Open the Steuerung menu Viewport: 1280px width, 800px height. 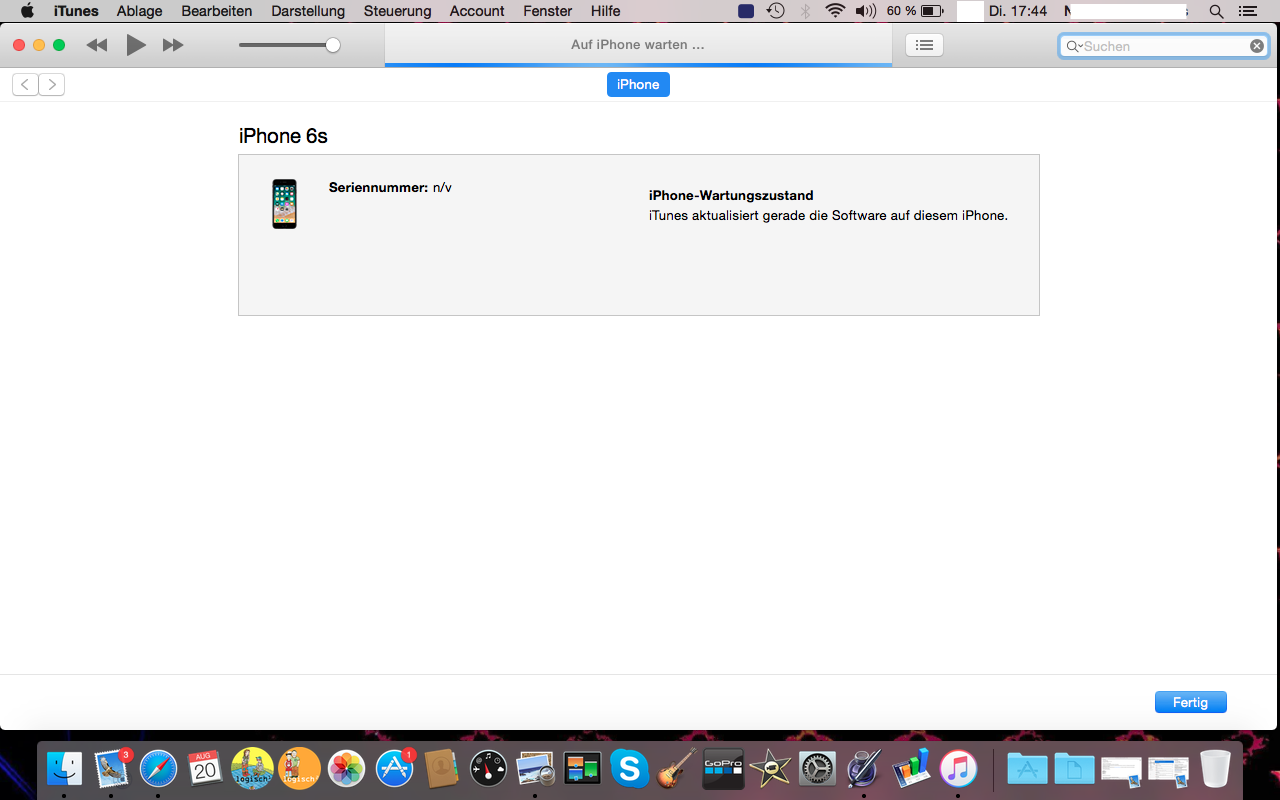click(398, 11)
